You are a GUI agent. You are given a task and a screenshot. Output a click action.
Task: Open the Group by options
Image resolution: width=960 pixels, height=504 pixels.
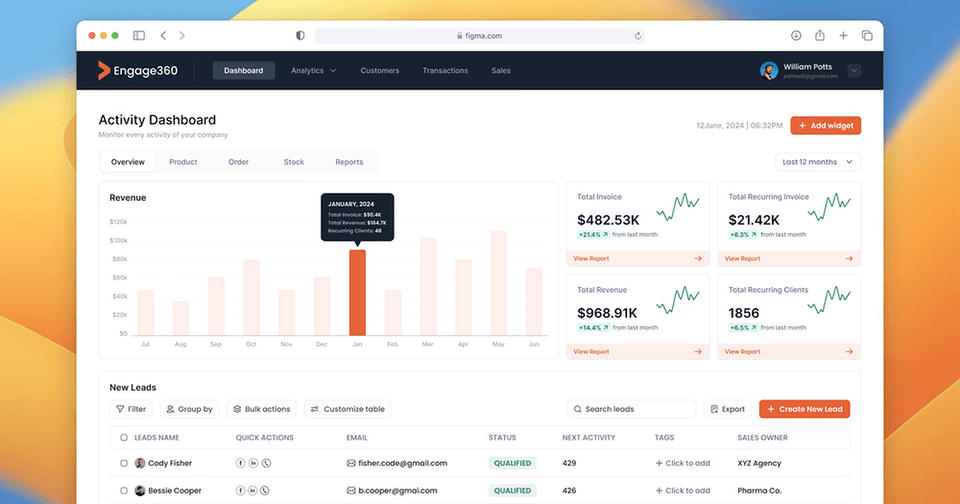point(190,409)
